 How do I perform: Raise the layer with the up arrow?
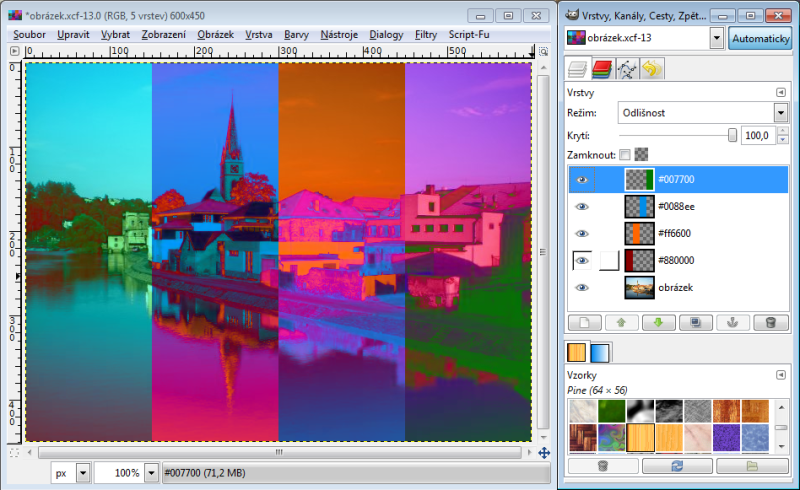pyautogui.click(x=620, y=323)
